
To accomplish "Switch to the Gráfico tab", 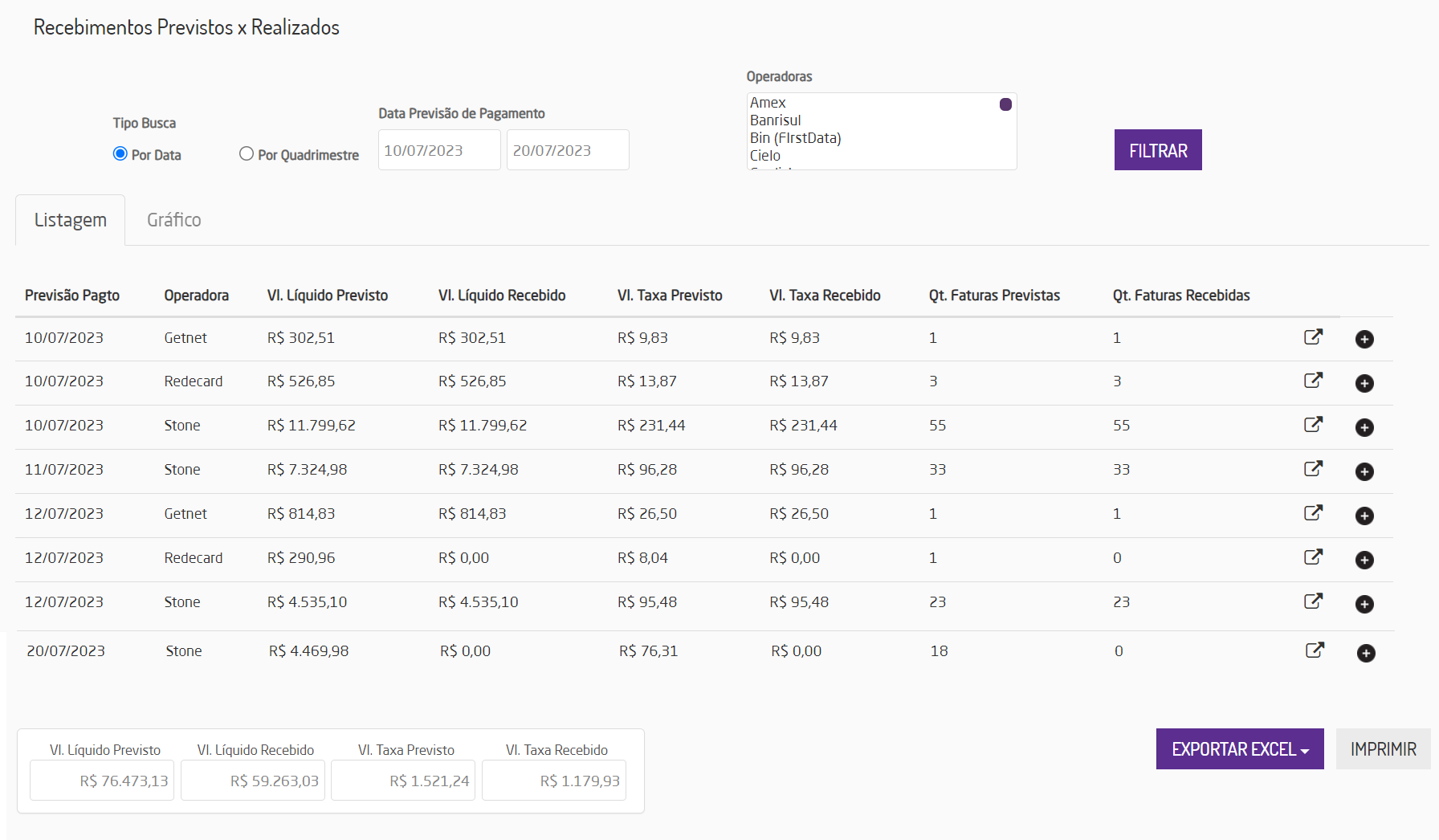I will pyautogui.click(x=173, y=220).
